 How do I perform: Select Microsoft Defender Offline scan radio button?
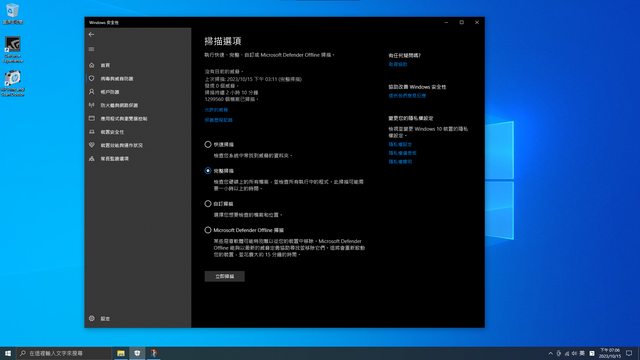click(x=208, y=230)
